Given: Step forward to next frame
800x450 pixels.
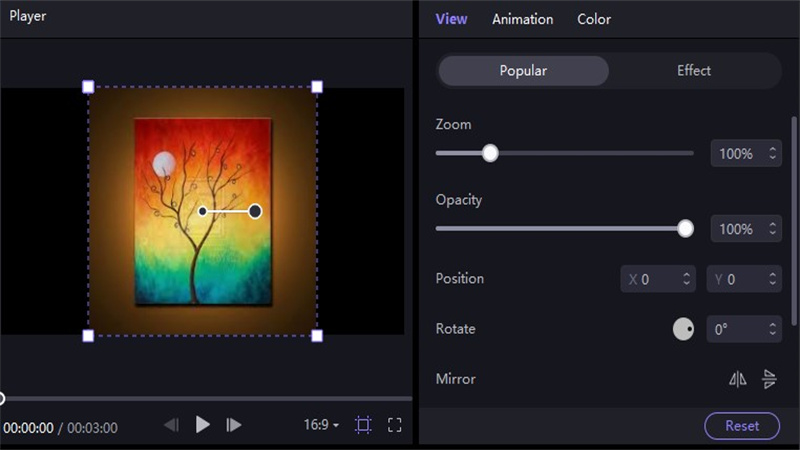Looking at the screenshot, I should (x=234, y=425).
